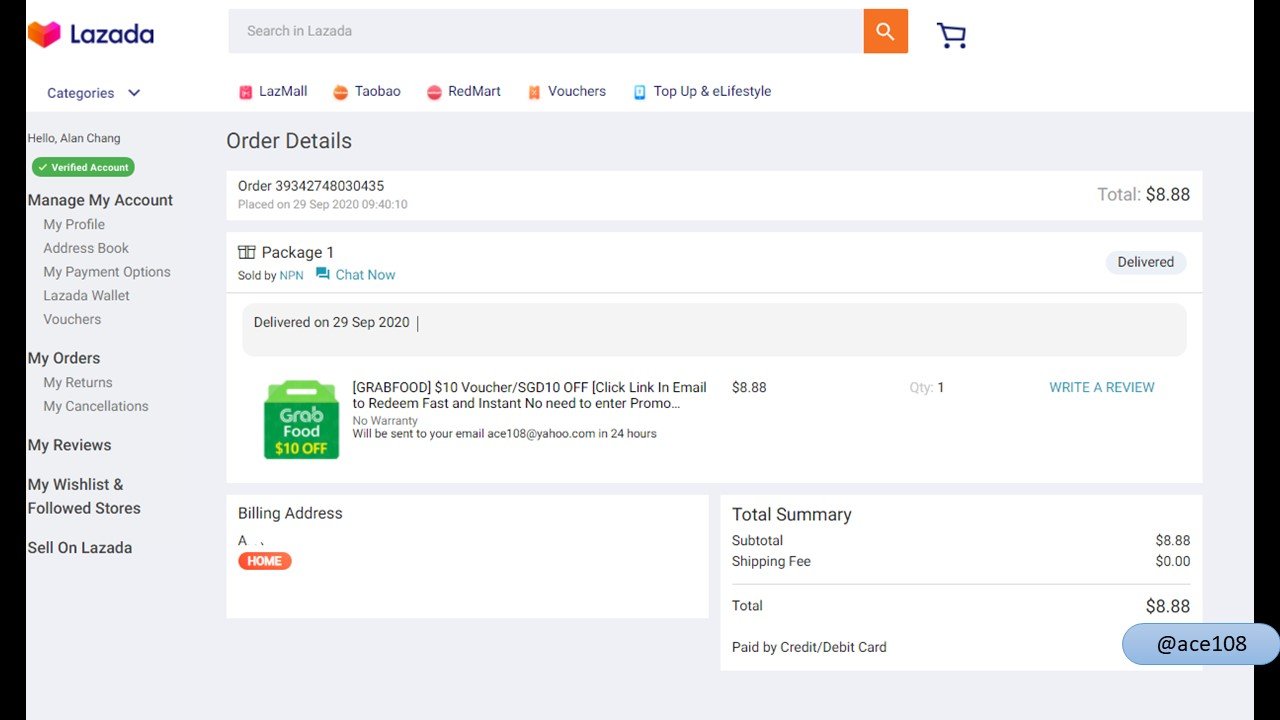Open the shopping cart
This screenshot has width=1280, height=720.
951,35
